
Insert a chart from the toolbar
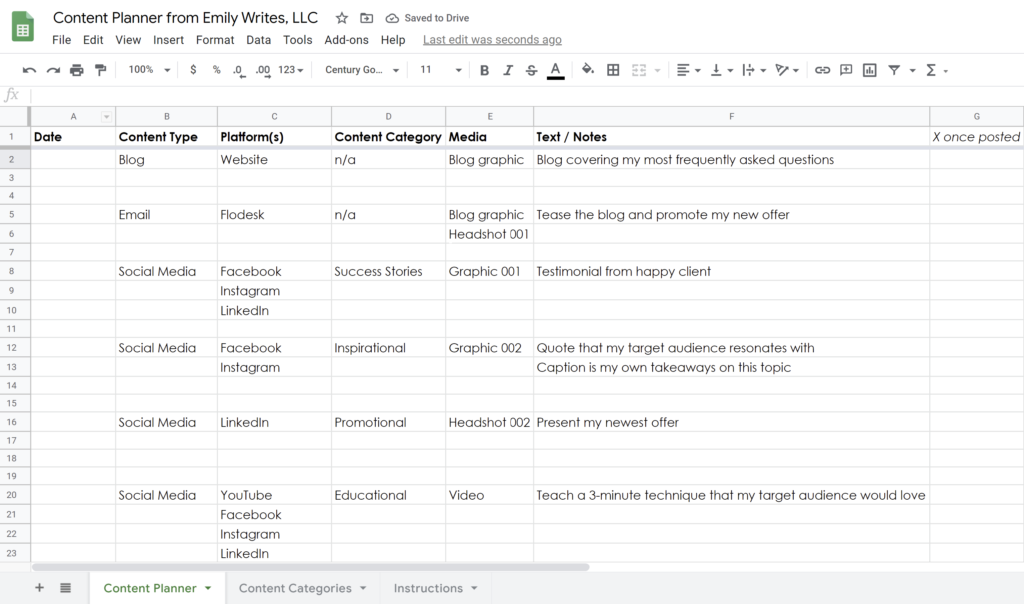pos(869,70)
